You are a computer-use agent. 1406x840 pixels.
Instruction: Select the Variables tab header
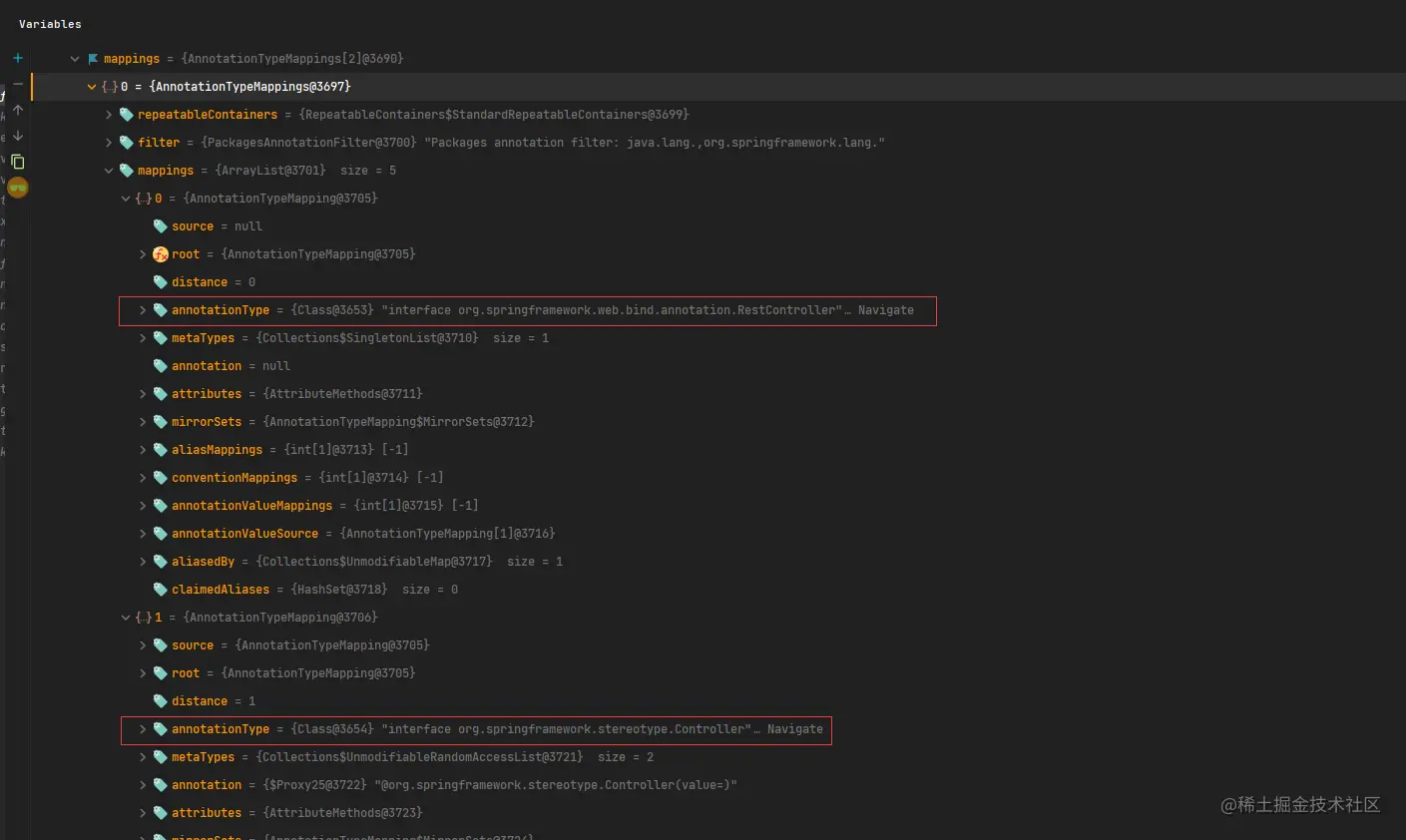click(50, 24)
